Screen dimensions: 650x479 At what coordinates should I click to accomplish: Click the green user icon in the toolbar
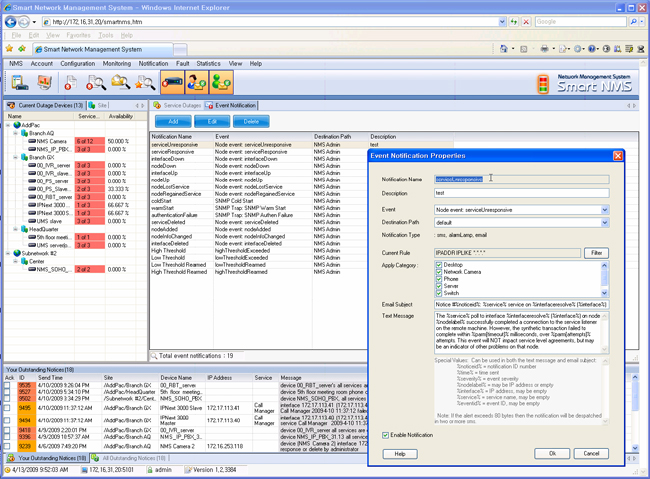[221, 83]
